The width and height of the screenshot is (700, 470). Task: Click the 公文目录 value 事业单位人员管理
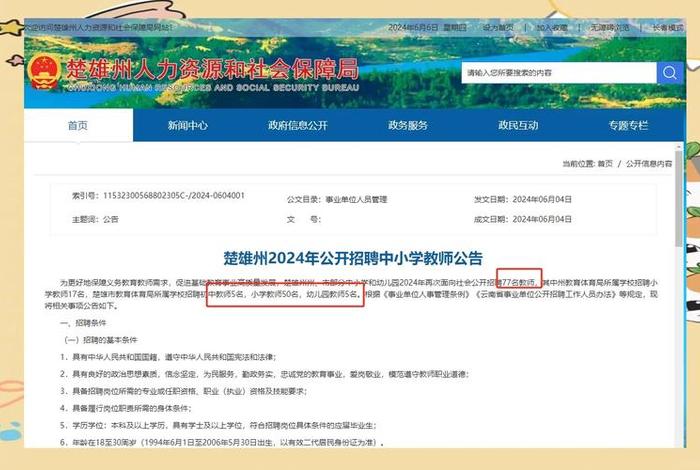pyautogui.click(x=356, y=200)
